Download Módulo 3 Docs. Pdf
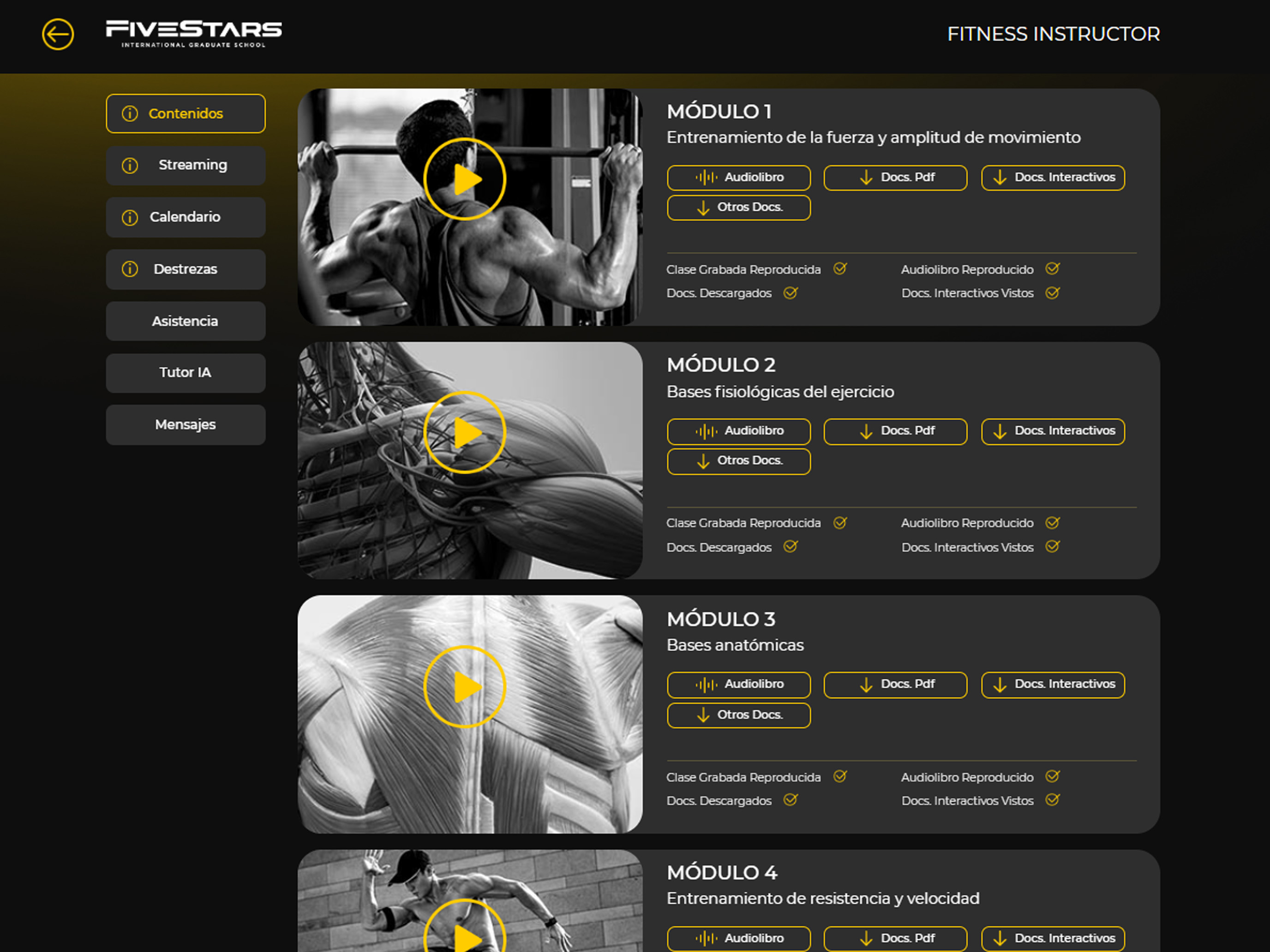The width and height of the screenshot is (1270, 952). [896, 685]
